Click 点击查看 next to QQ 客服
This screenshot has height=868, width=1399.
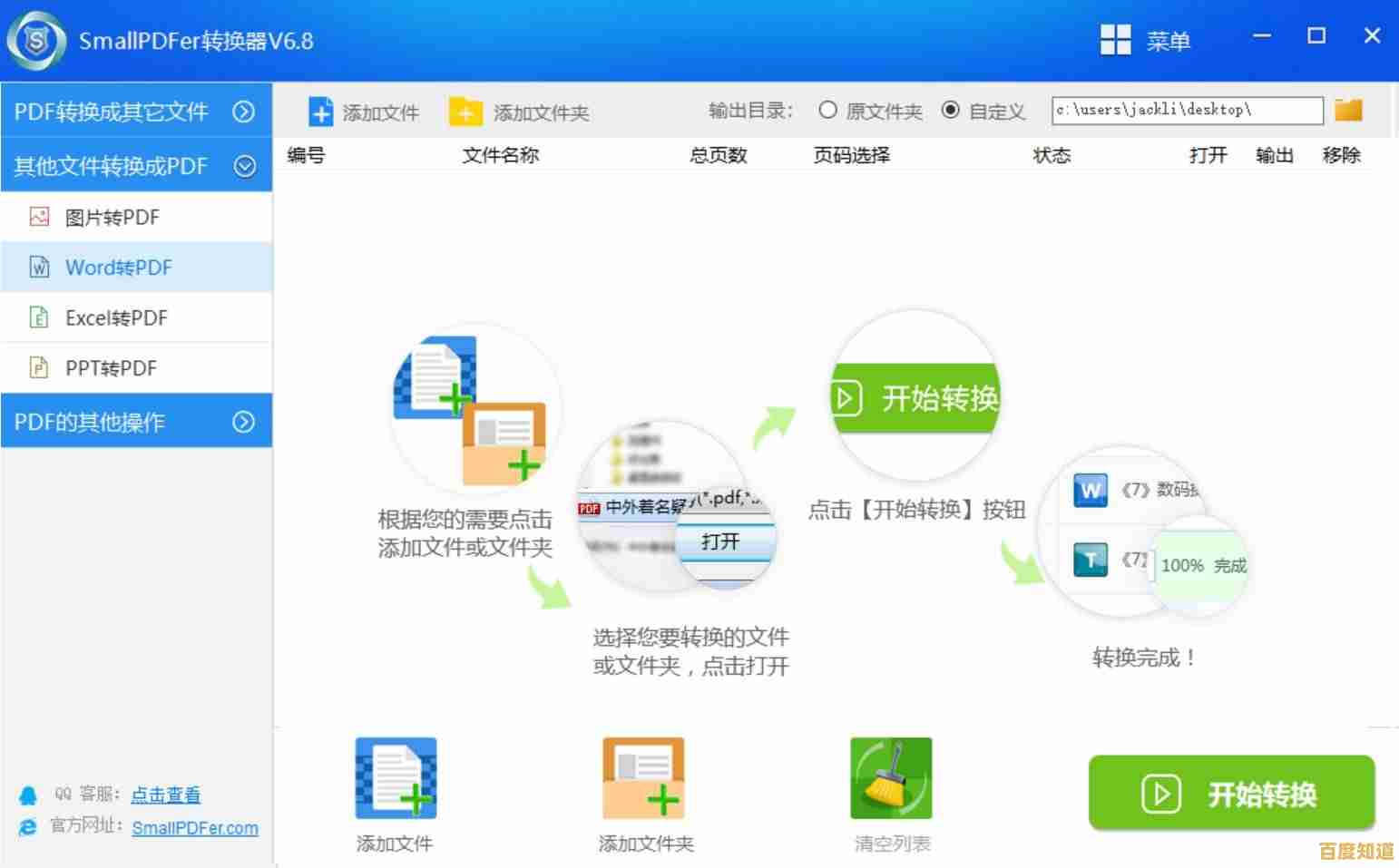pos(166,795)
